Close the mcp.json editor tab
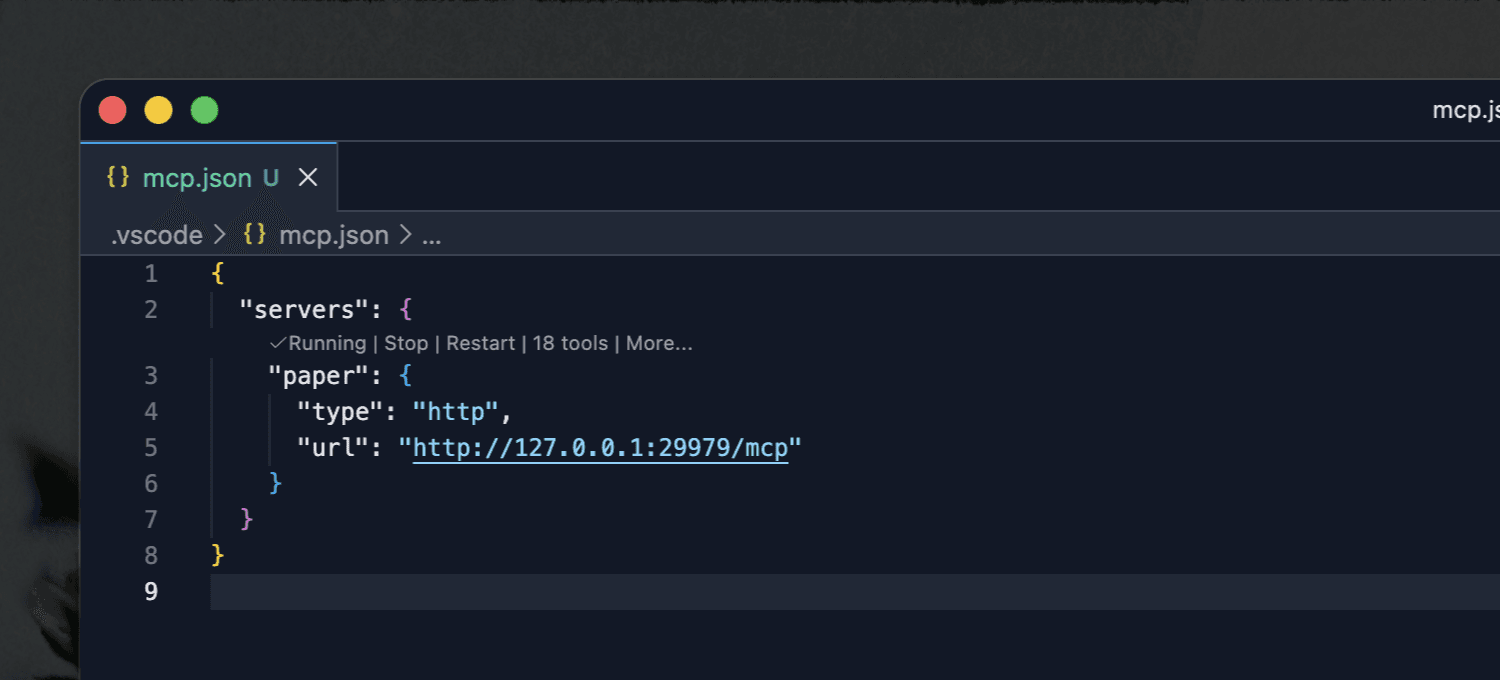Image resolution: width=1500 pixels, height=680 pixels. (308, 177)
